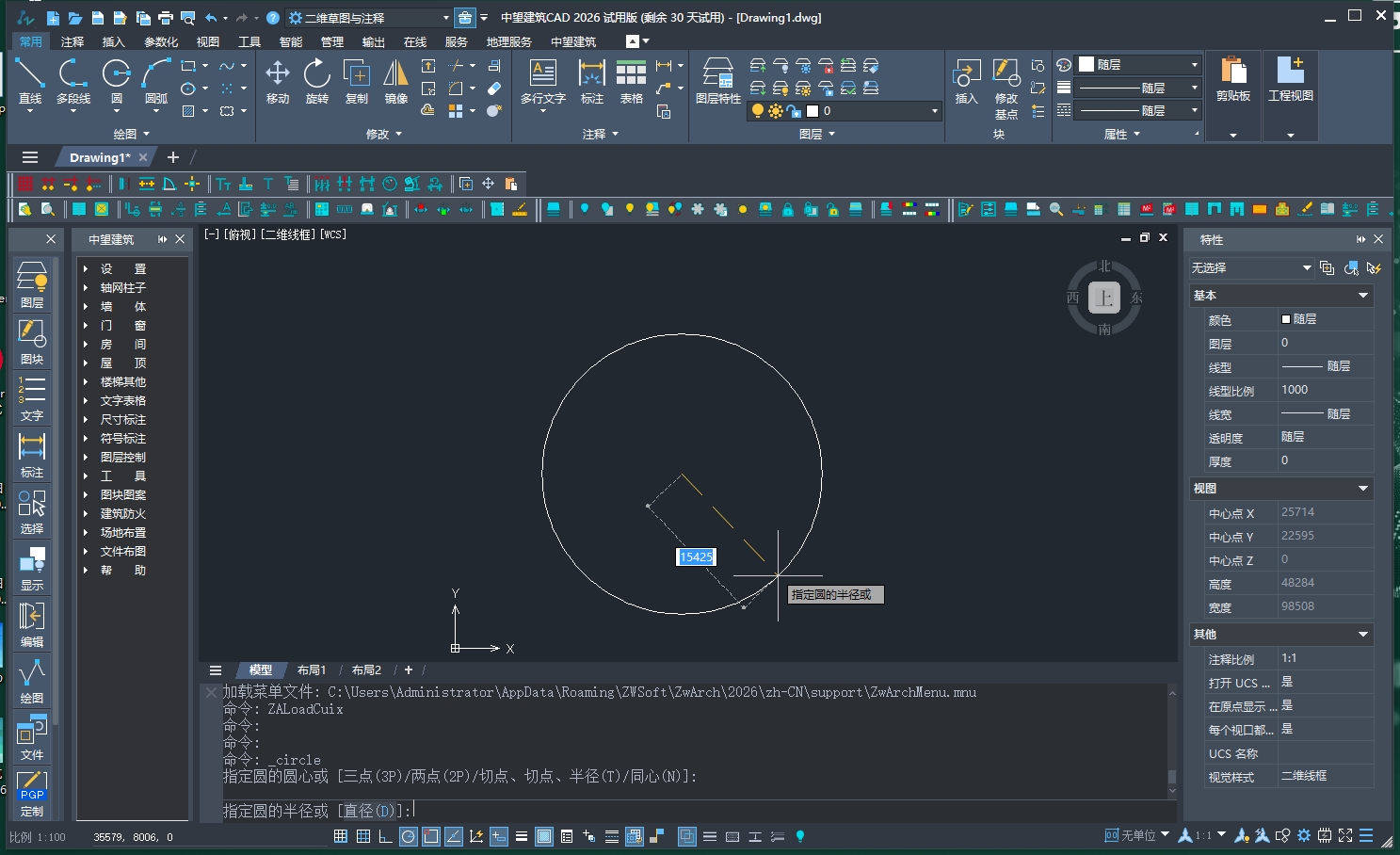Open the 无选择 selection dropdown in 特性 panel
This screenshot has height=855, width=1400.
click(x=1251, y=268)
